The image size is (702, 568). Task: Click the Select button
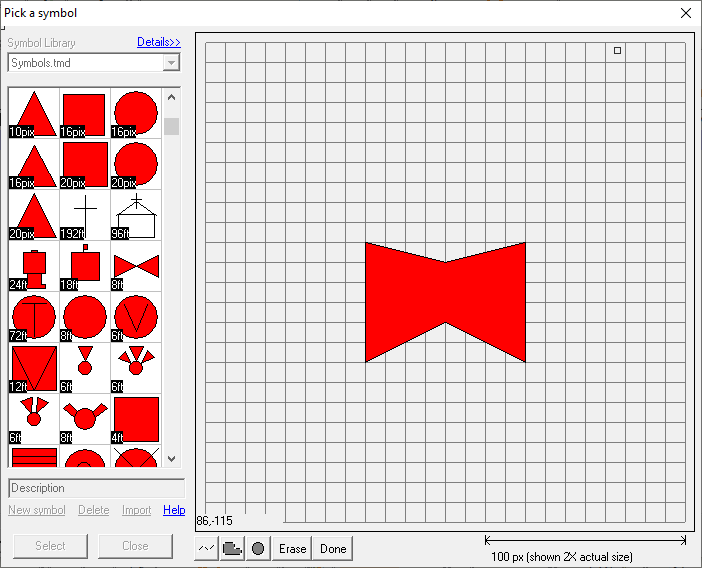point(51,546)
